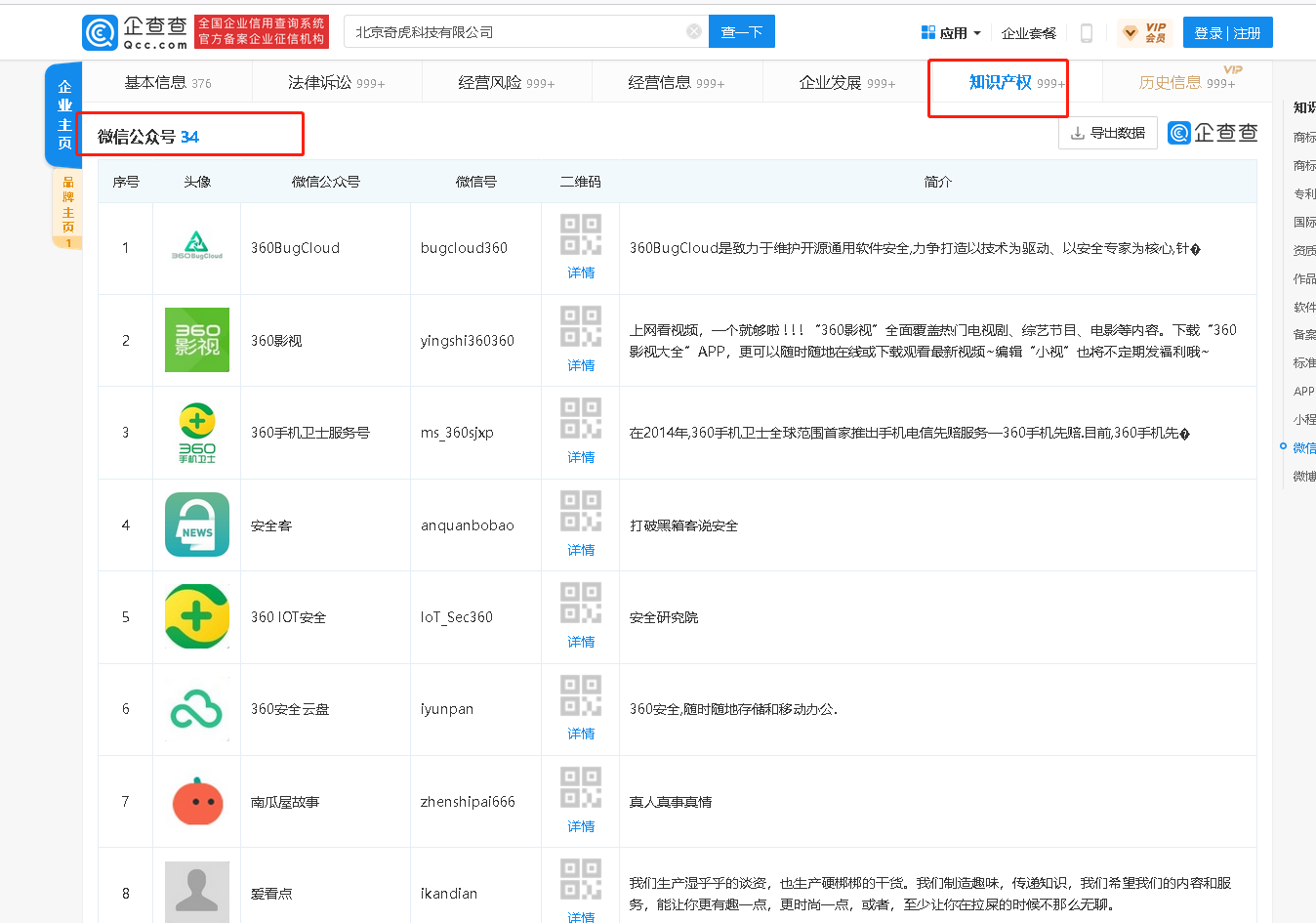Open the 360BugCloud avatar image

(197, 248)
